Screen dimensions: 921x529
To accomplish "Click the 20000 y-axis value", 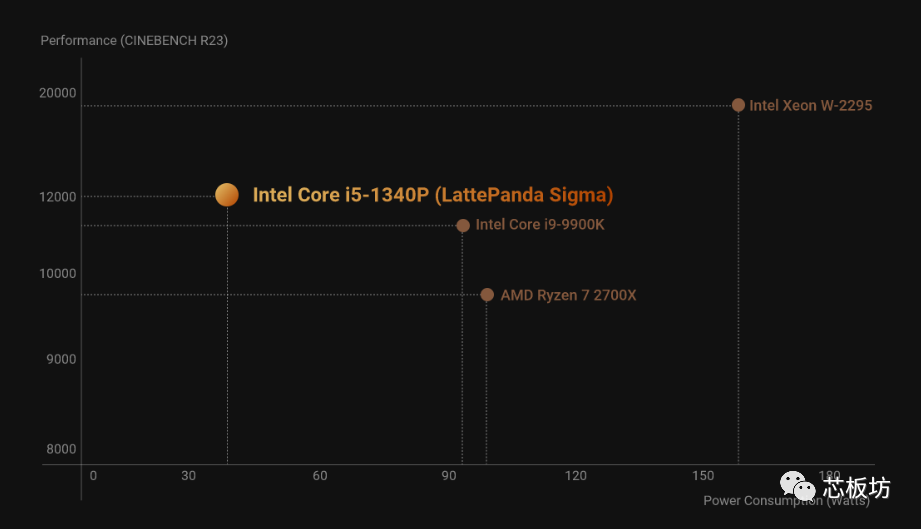I will tap(58, 93).
